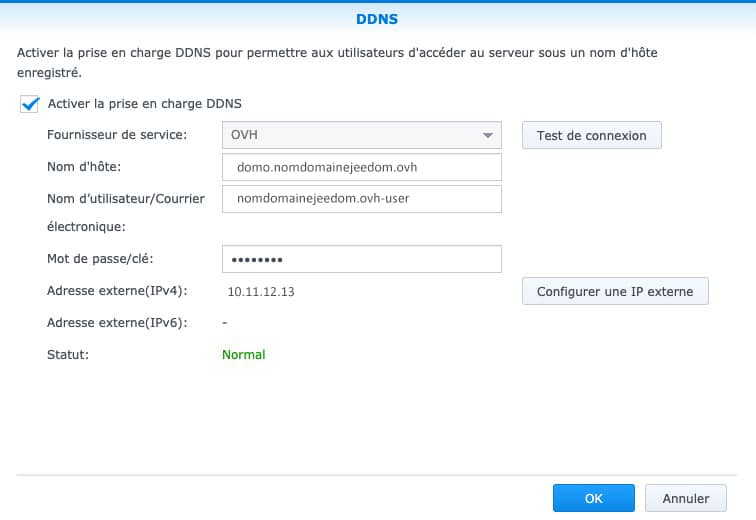
Task: Select the Mot de passe/clé password field
Action: [x=361, y=260]
